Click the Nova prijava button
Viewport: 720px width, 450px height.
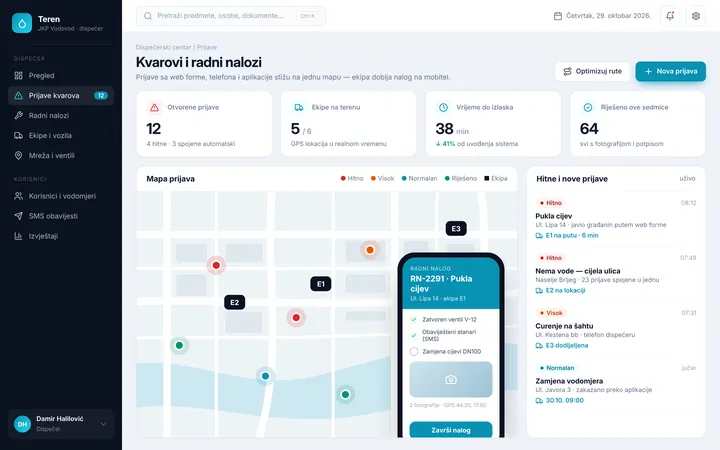pos(670,72)
